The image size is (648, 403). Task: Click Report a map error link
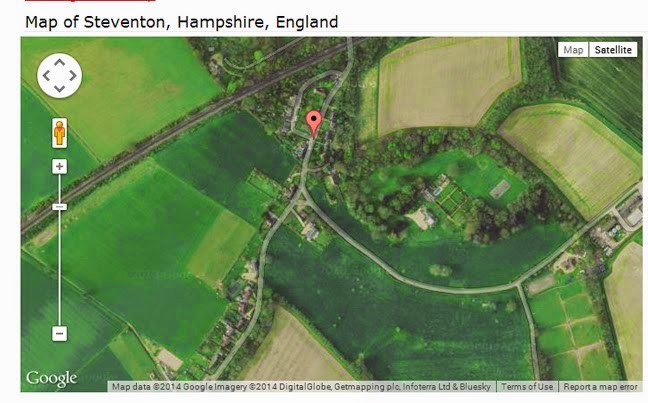point(600,387)
